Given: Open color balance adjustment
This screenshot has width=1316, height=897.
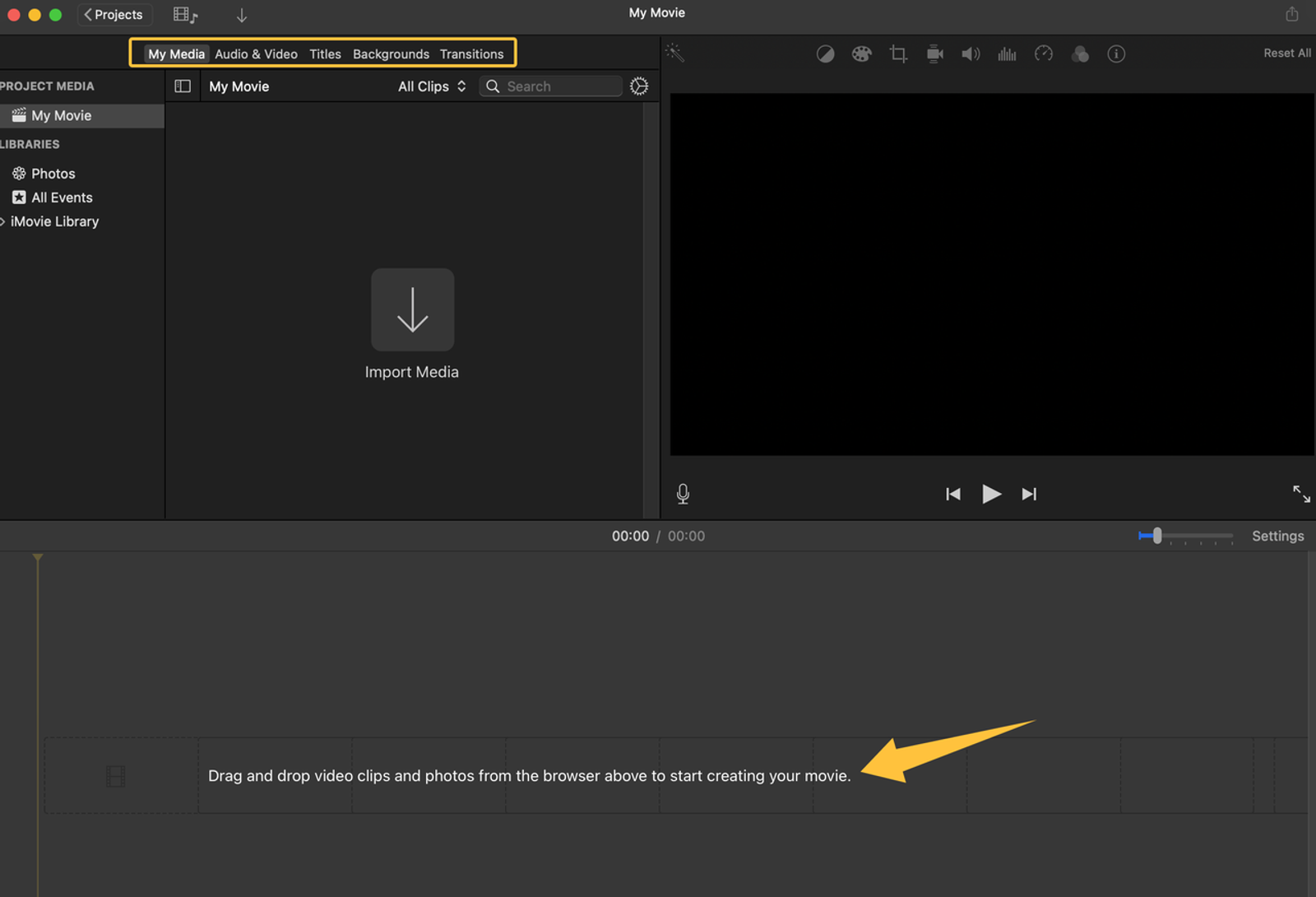Looking at the screenshot, I should (x=825, y=54).
